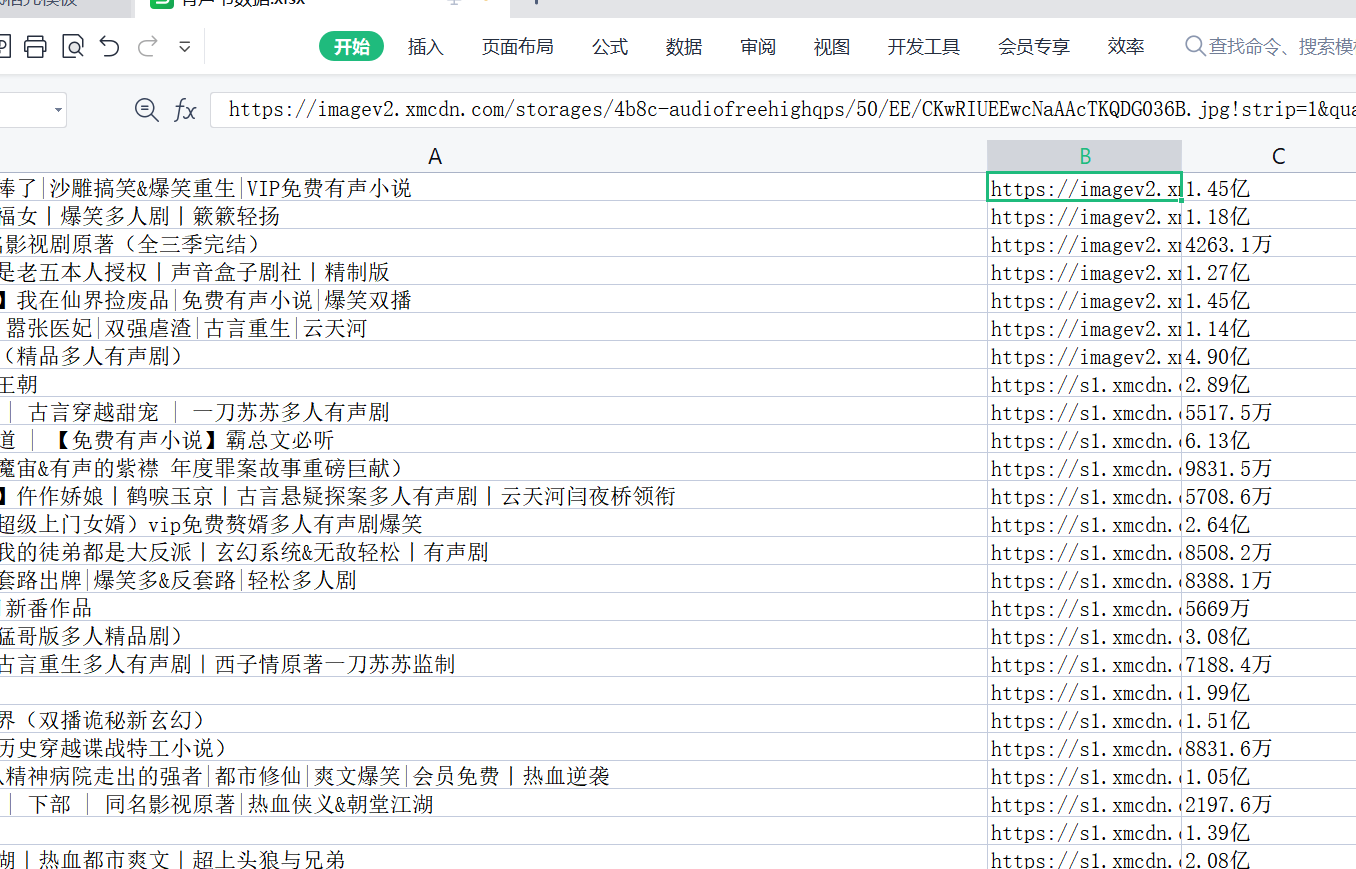This screenshot has width=1356, height=869.
Task: Go to the 数据 ribbon tab
Action: [x=684, y=47]
